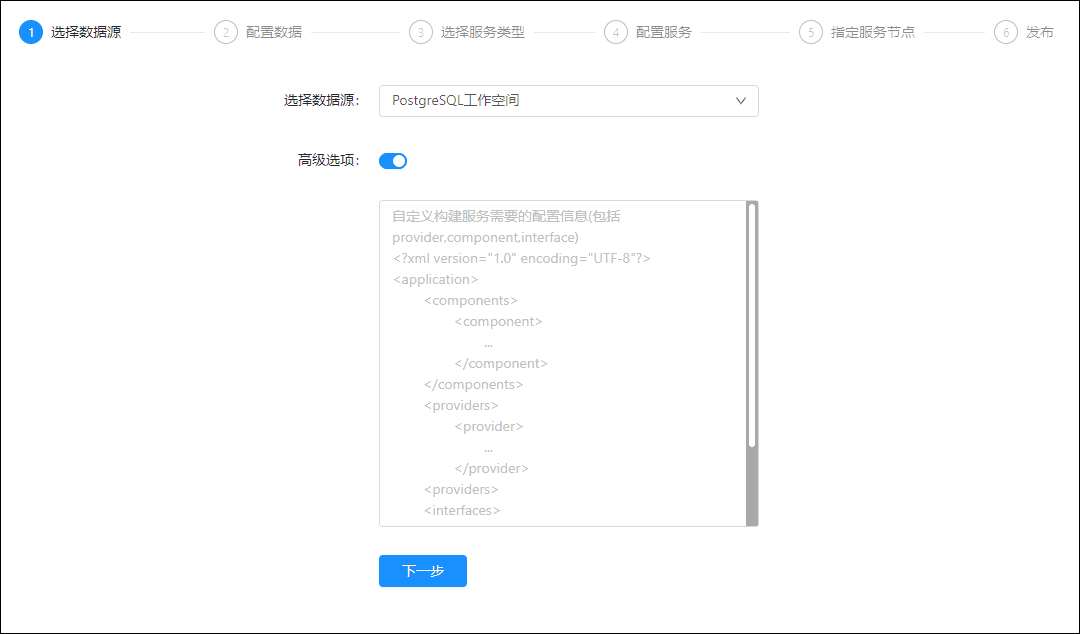Go to the 配置数据 step label
Screen dimensions: 1080x634
coord(274,32)
